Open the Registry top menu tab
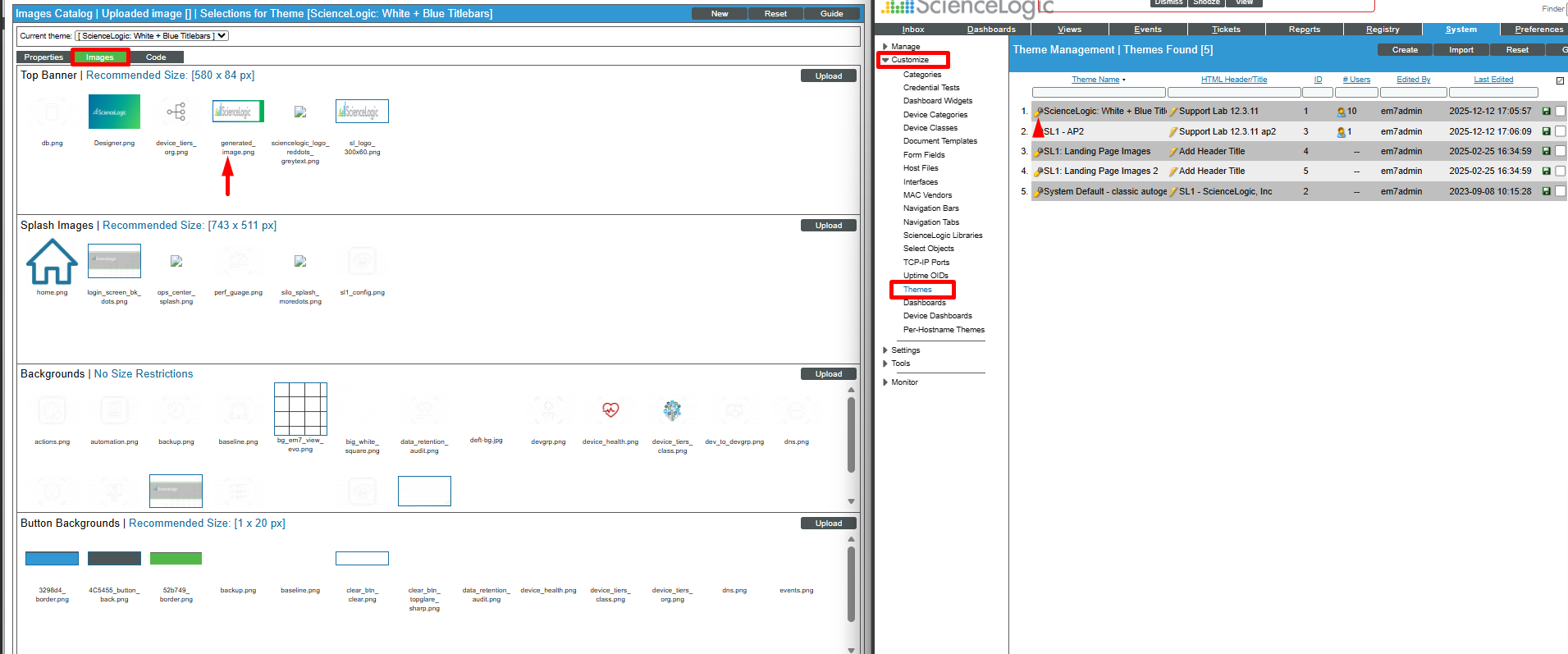Viewport: 1568px width, 654px height. tap(1383, 30)
